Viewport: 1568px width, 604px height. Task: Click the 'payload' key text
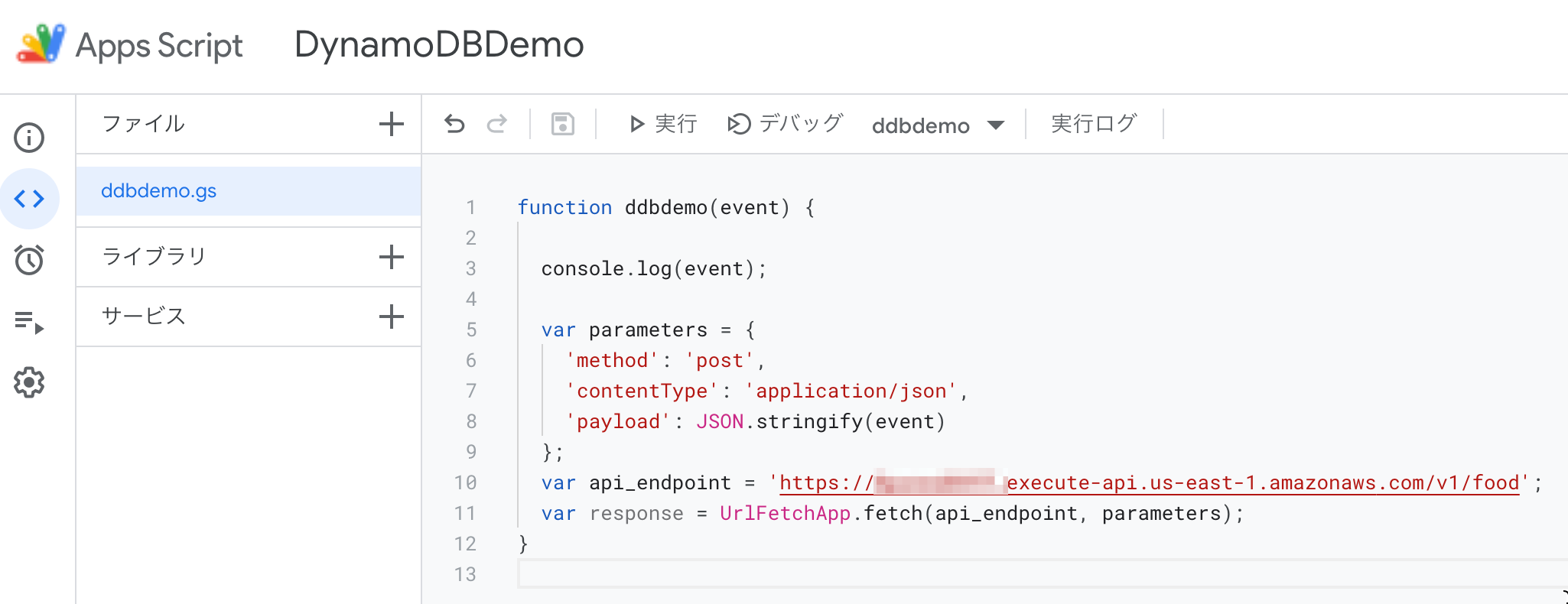(x=618, y=422)
